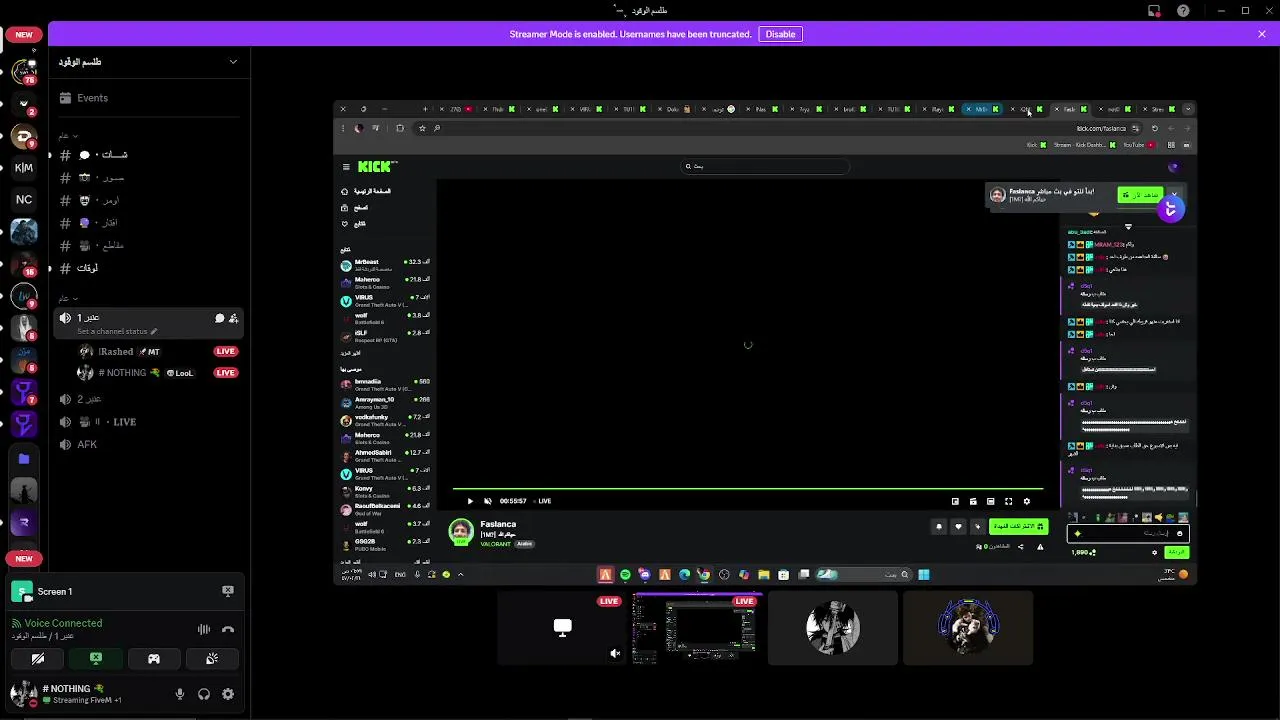
Task: Open Spotify in shared taskbar
Action: pyautogui.click(x=625, y=575)
